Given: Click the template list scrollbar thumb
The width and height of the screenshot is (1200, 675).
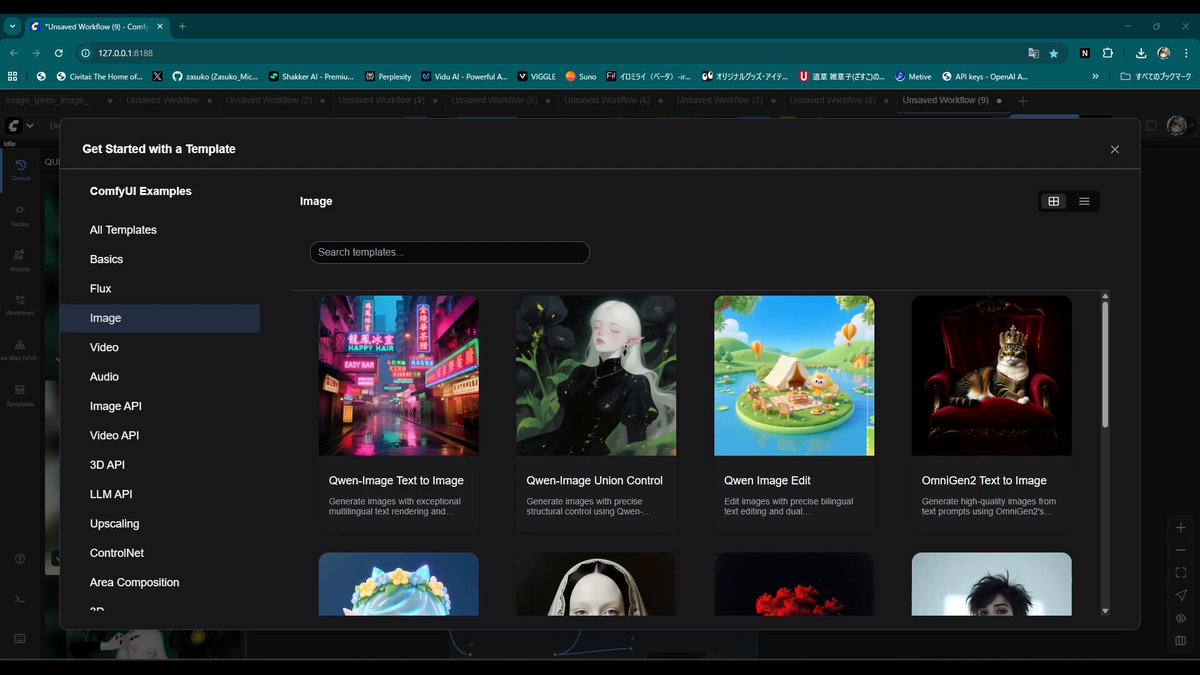Looking at the screenshot, I should coord(1105,365).
